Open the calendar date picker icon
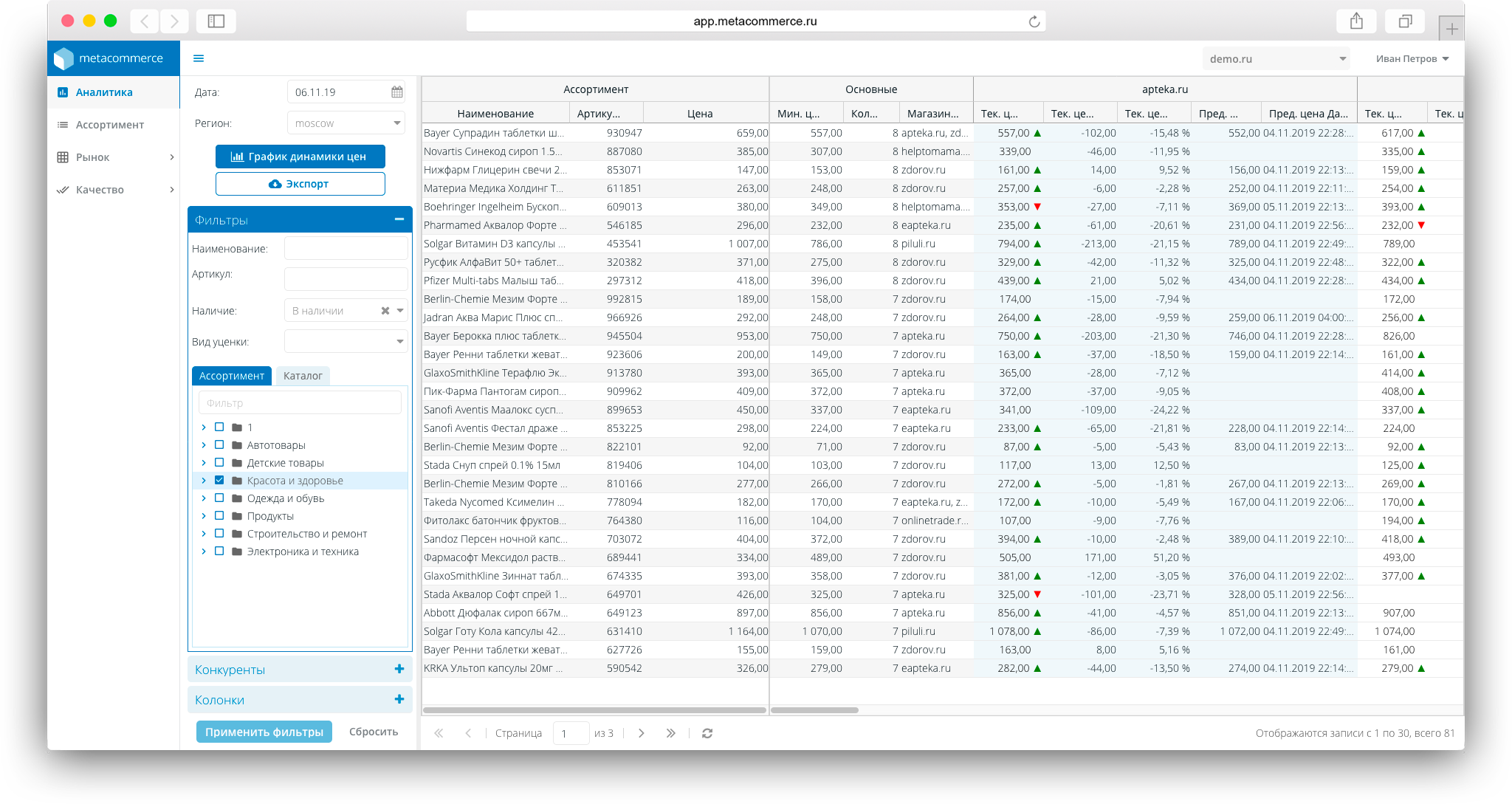The width and height of the screenshot is (1512, 804). tap(397, 92)
